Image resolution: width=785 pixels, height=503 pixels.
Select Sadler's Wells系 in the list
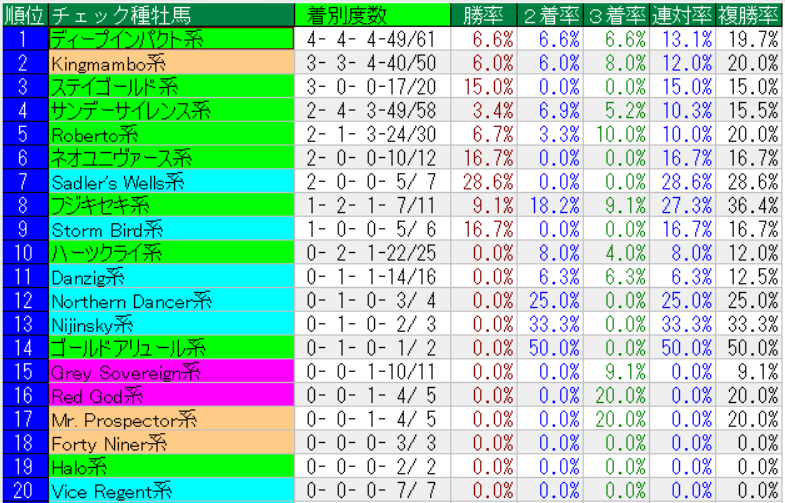[171, 182]
